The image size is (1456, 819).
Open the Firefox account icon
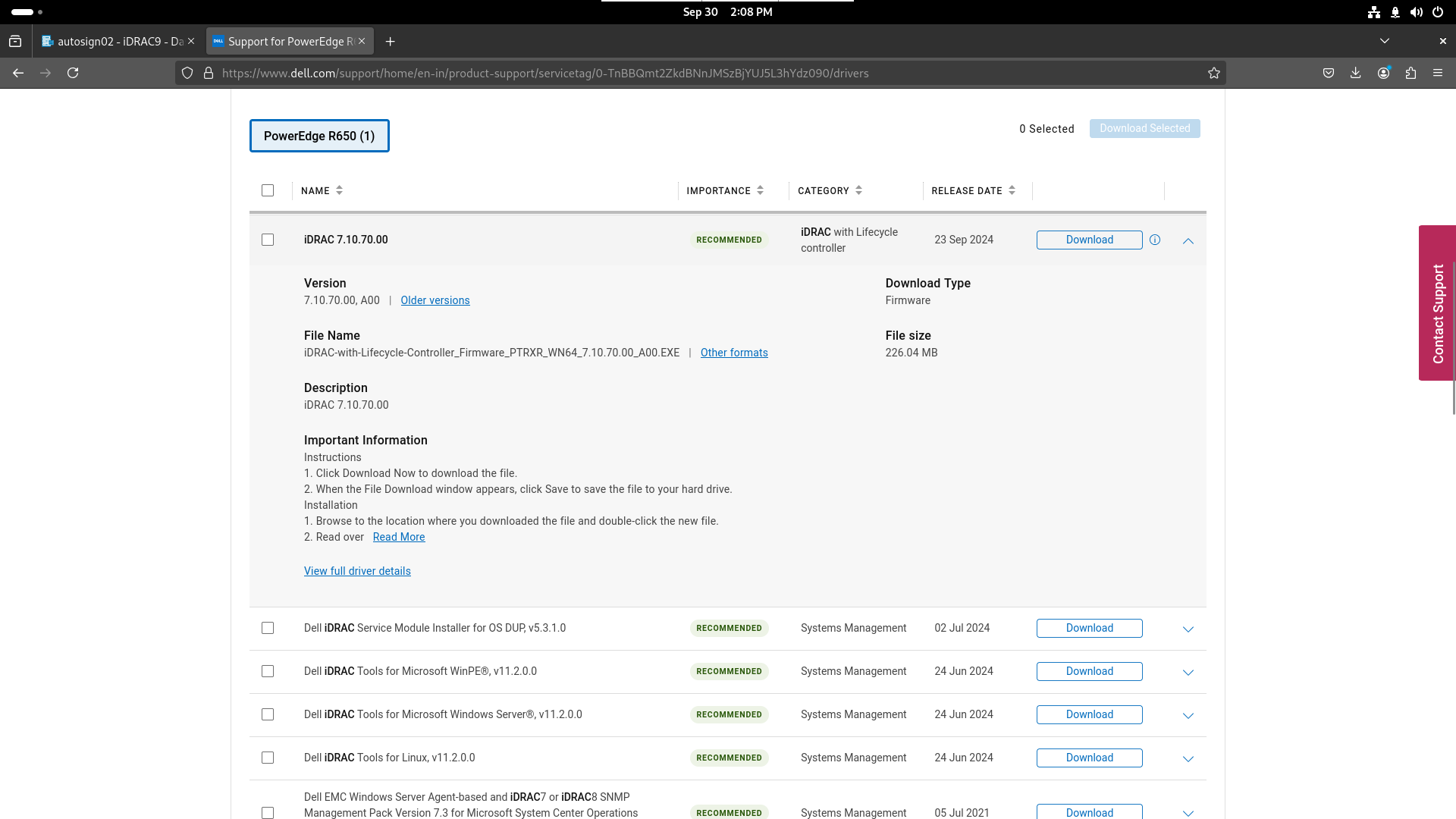click(1384, 73)
